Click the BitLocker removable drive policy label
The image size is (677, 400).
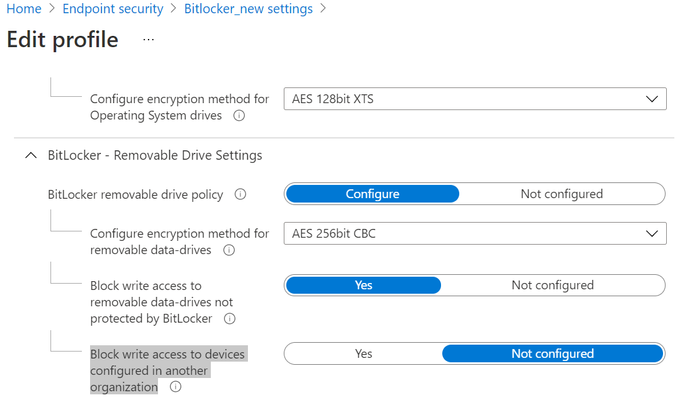point(135,194)
